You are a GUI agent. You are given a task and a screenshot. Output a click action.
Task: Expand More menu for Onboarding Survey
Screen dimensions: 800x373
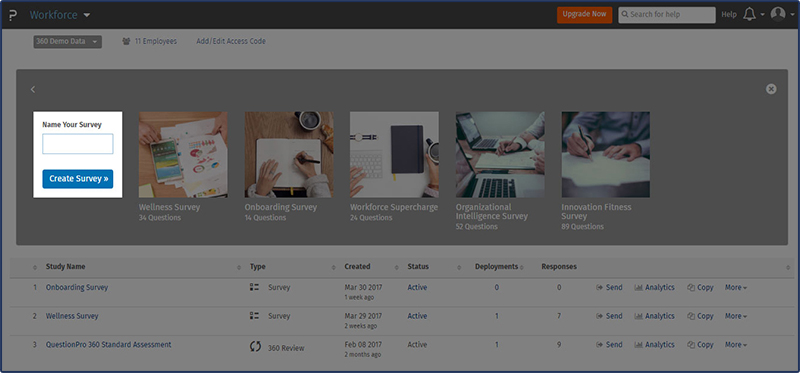[736, 287]
